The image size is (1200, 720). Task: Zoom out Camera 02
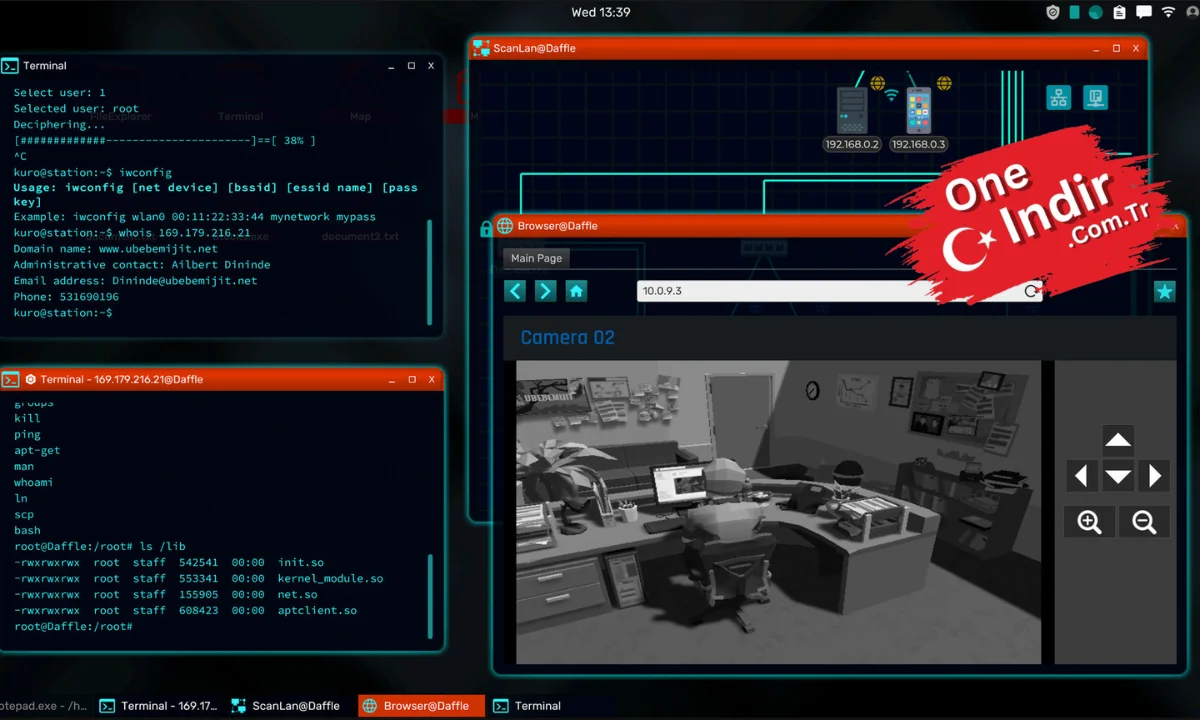[x=1144, y=521]
